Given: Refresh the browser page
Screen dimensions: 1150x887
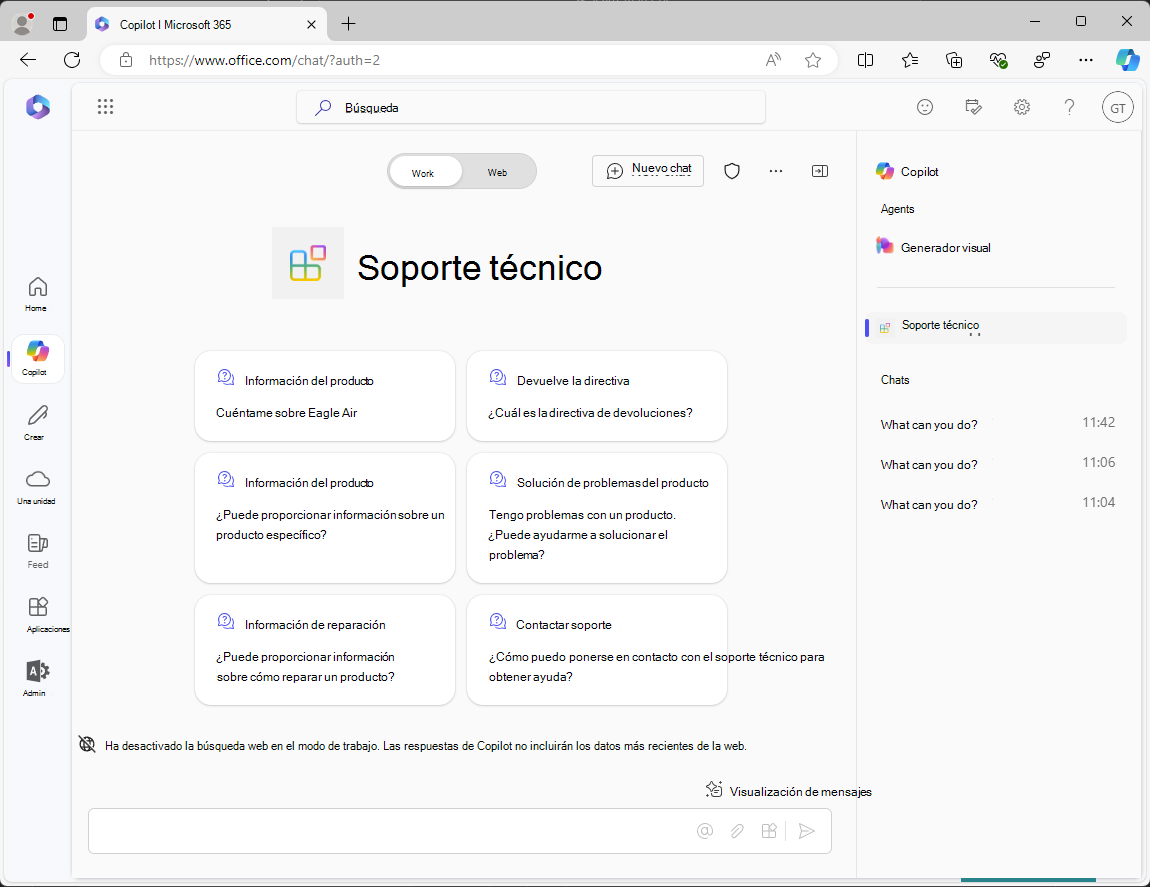Looking at the screenshot, I should click(x=72, y=60).
